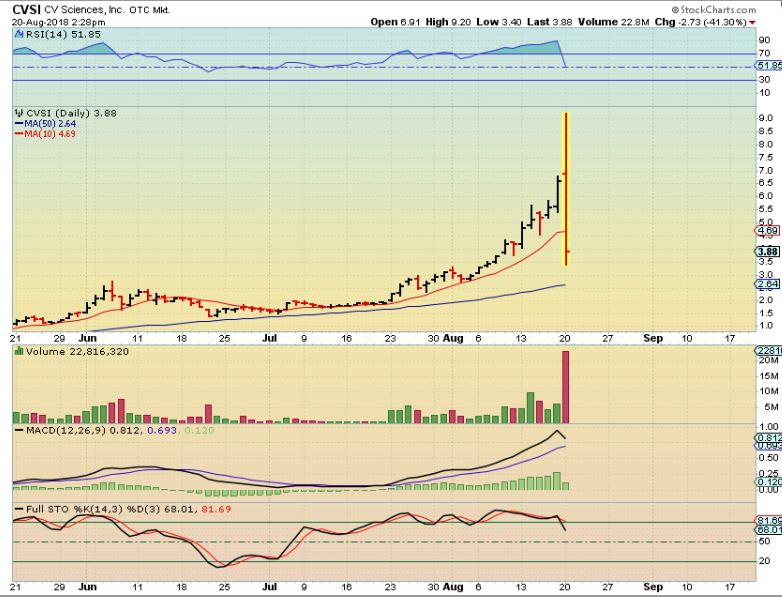This screenshot has height=597, width=782.
Task: Click the RSI(14) indicator icon
Action: [x=19, y=34]
